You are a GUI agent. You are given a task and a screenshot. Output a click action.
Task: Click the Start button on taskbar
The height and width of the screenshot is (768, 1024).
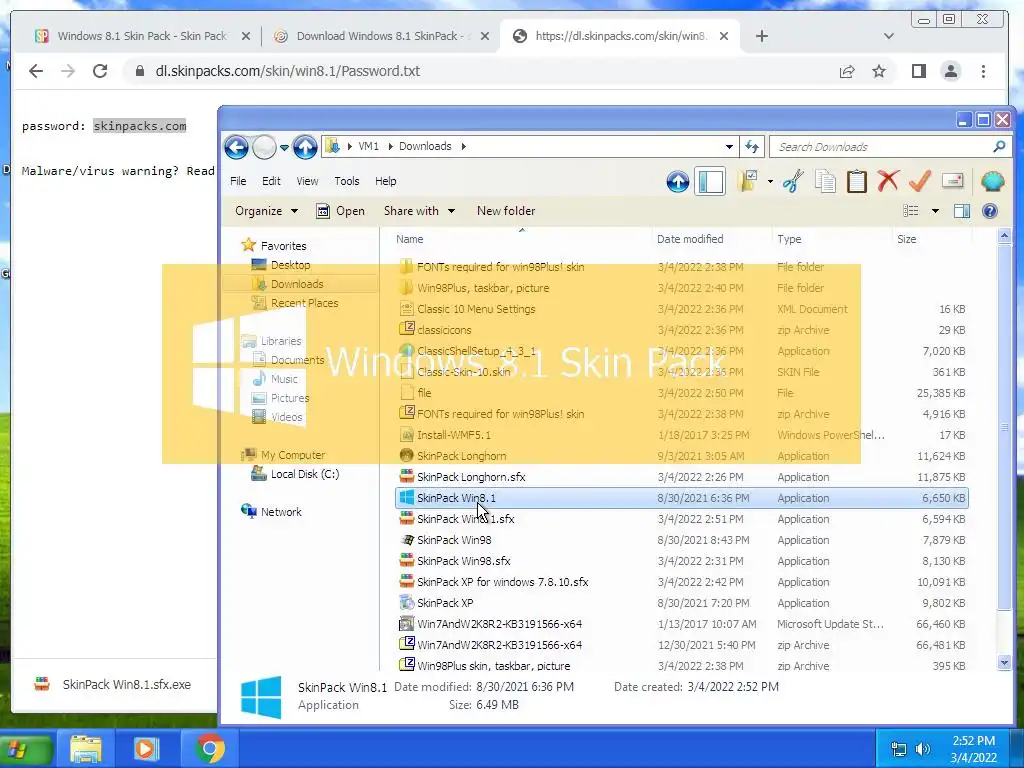coord(25,749)
